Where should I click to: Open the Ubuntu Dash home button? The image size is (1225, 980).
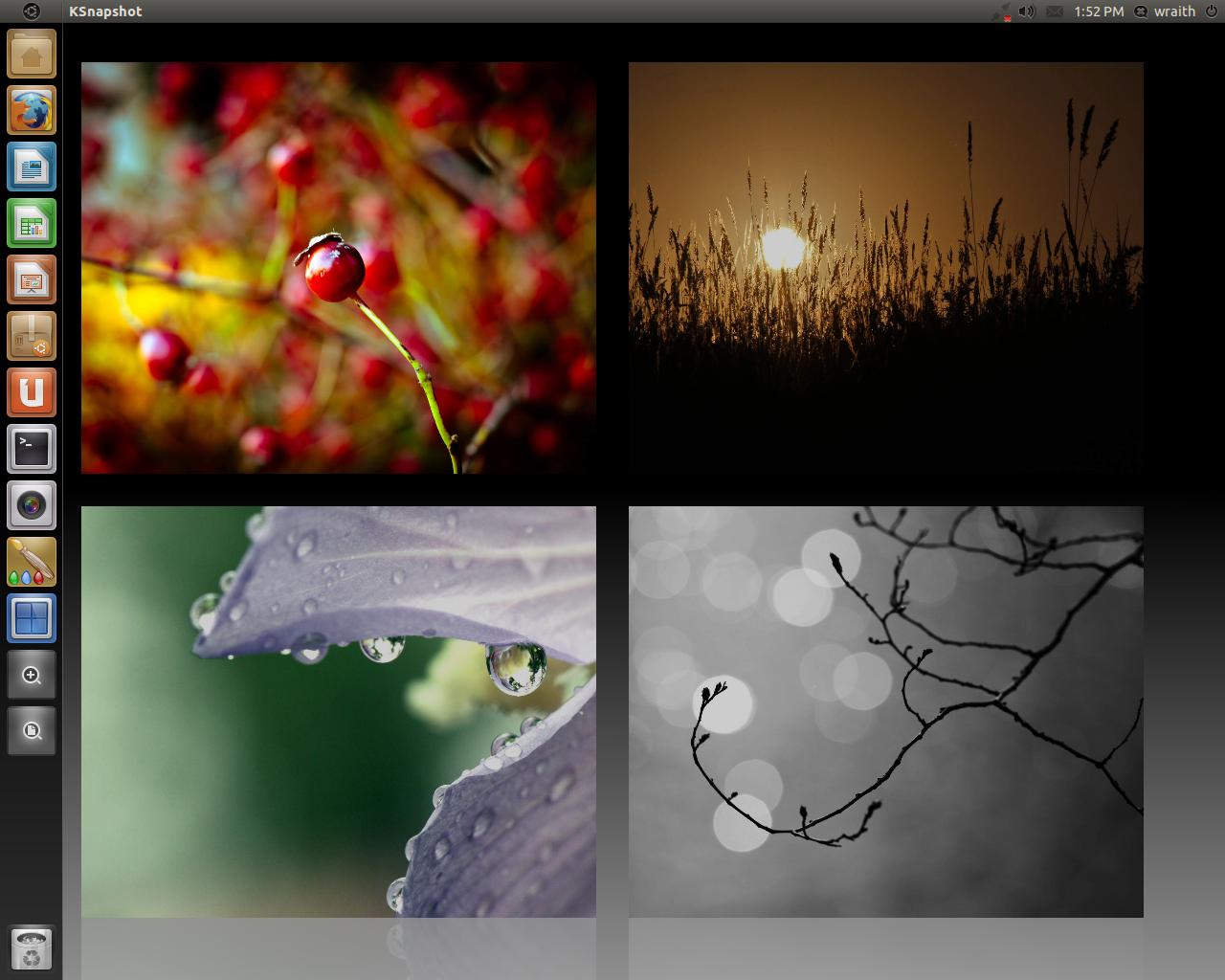[31, 11]
